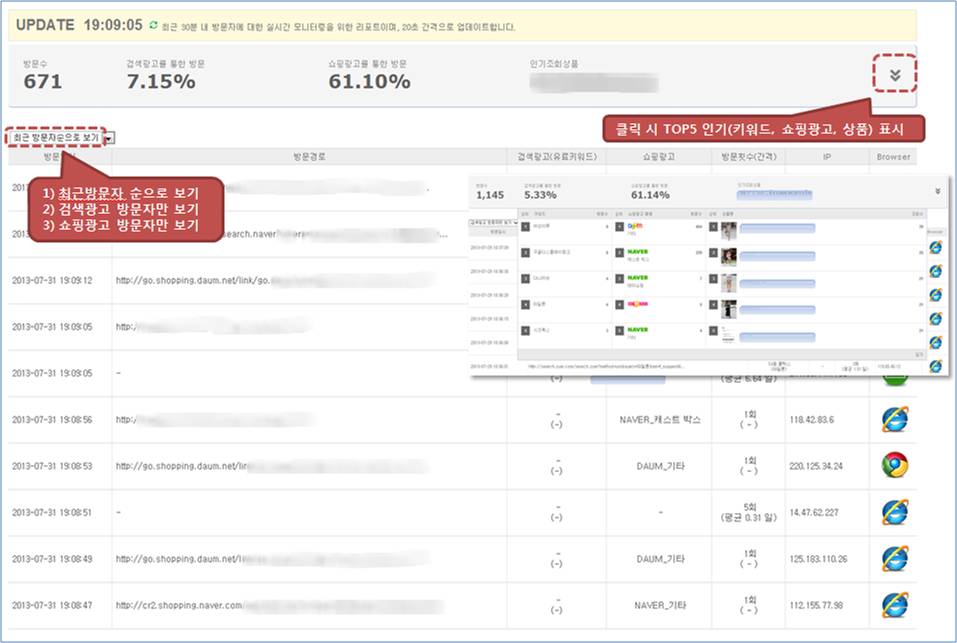Open the cr2.shopping.naver.com link at 19:08:47
Screen dimensions: 957x643
click(178, 605)
